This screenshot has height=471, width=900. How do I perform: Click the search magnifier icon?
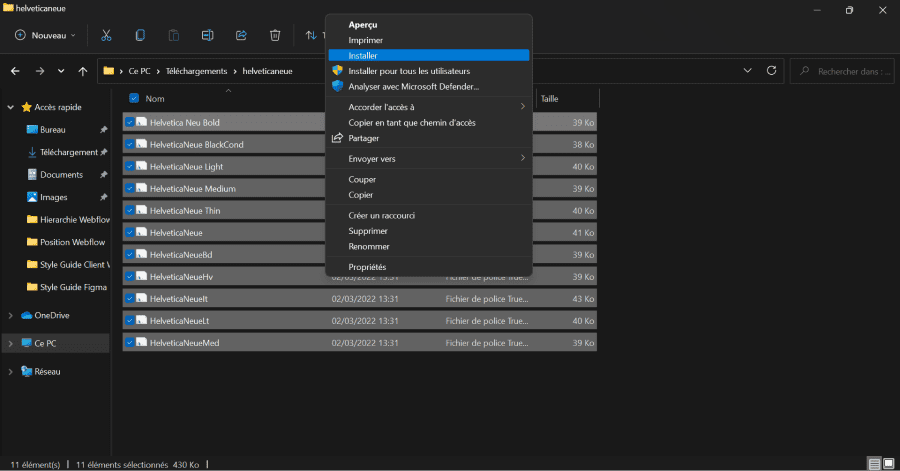(805, 71)
